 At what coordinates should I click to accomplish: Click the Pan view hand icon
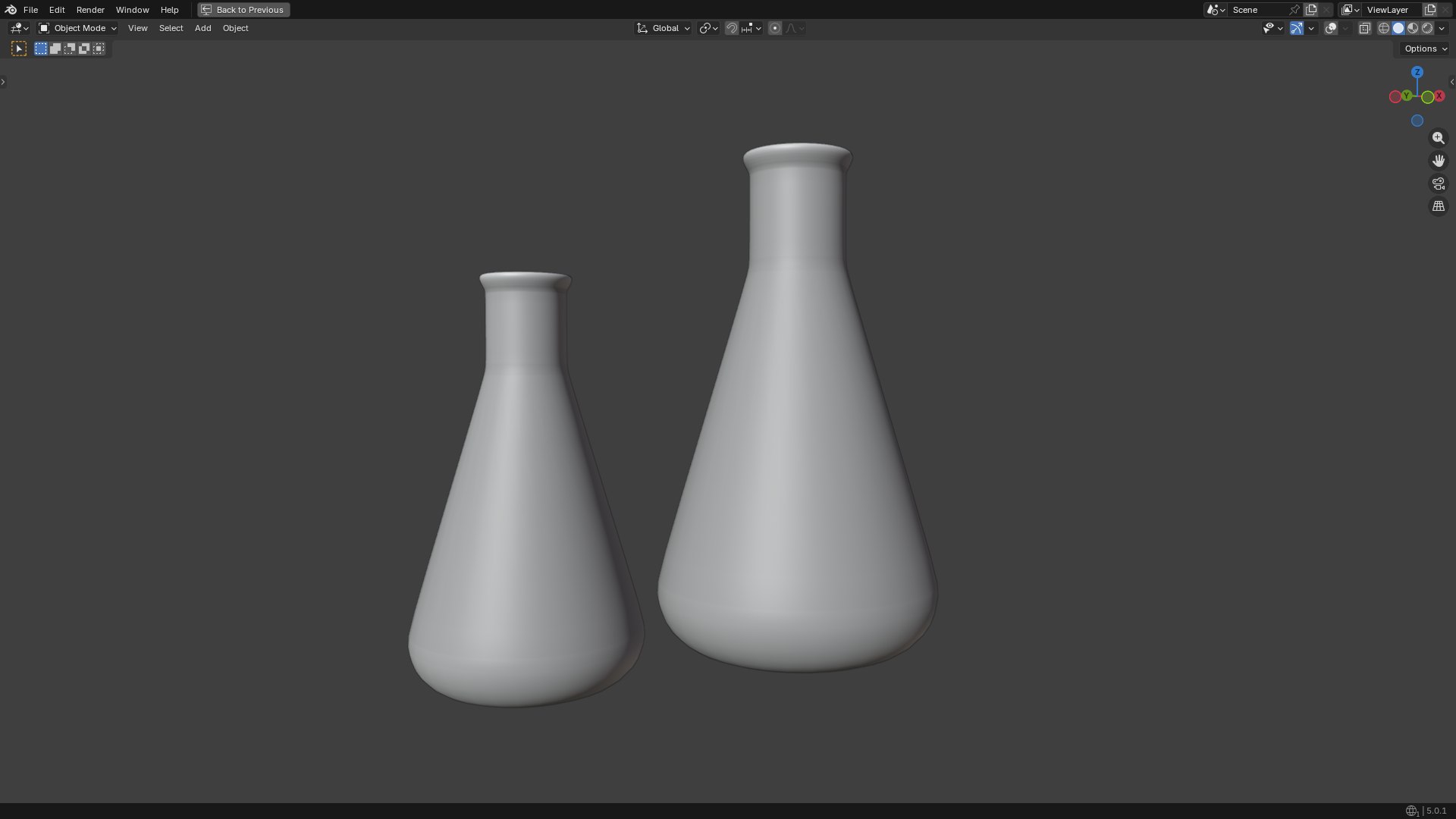pos(1439,161)
